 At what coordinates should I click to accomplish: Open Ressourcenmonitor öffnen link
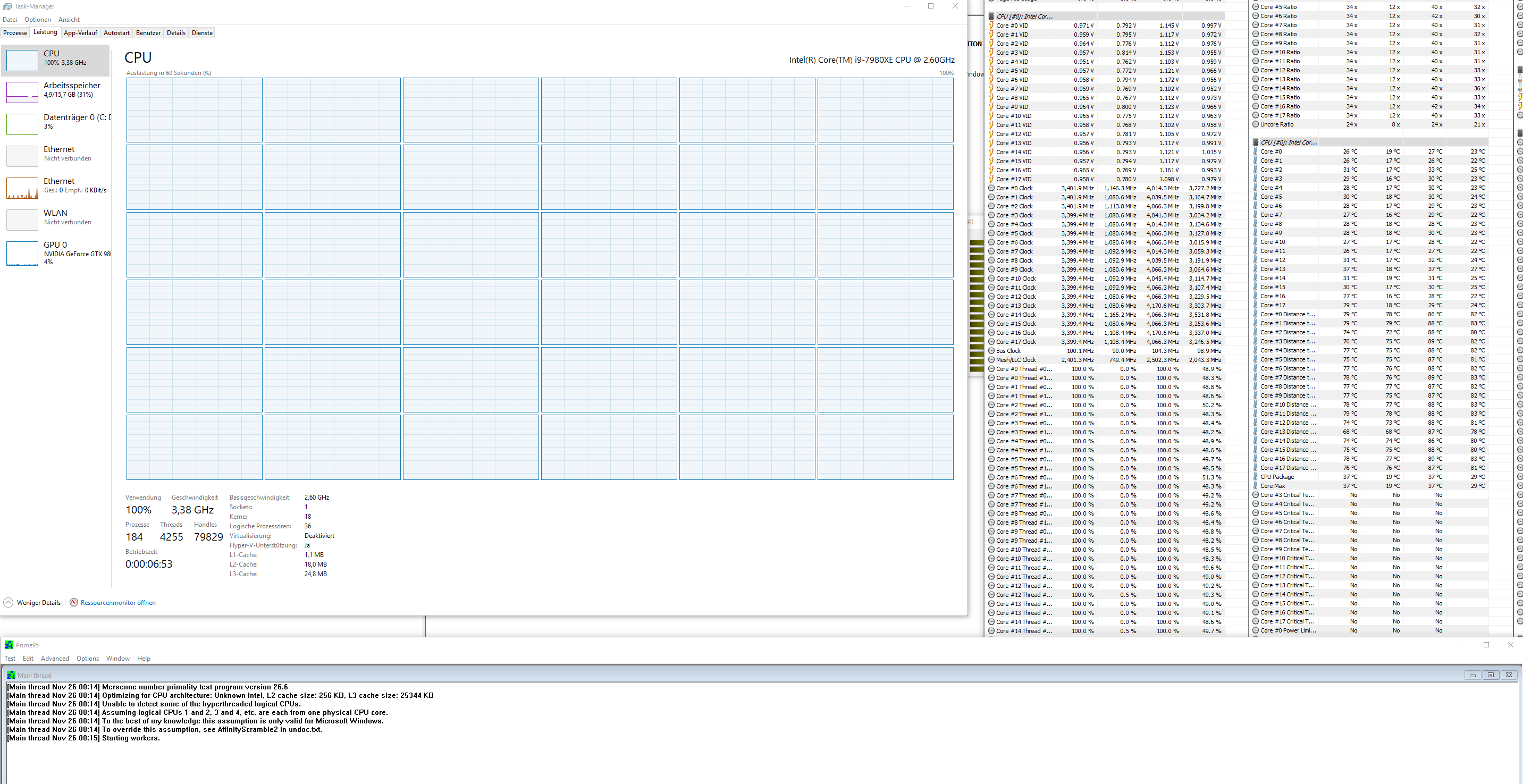pyautogui.click(x=117, y=603)
